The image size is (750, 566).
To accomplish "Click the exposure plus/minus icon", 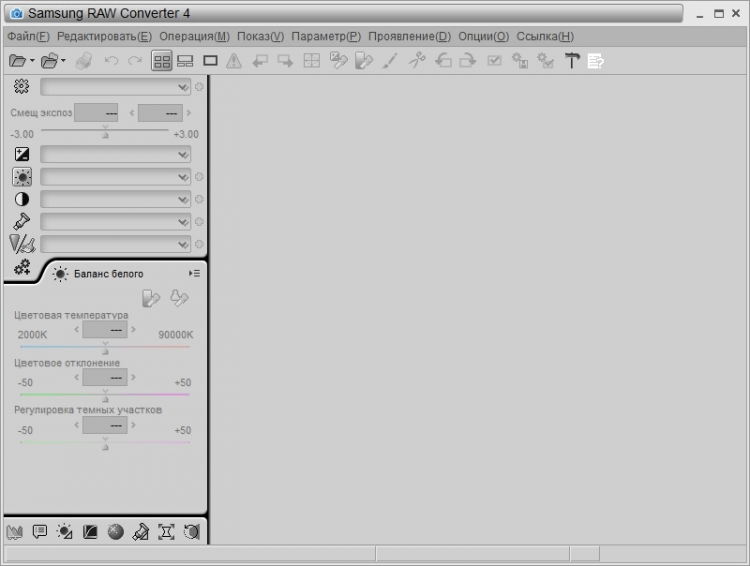I will click(x=22, y=154).
